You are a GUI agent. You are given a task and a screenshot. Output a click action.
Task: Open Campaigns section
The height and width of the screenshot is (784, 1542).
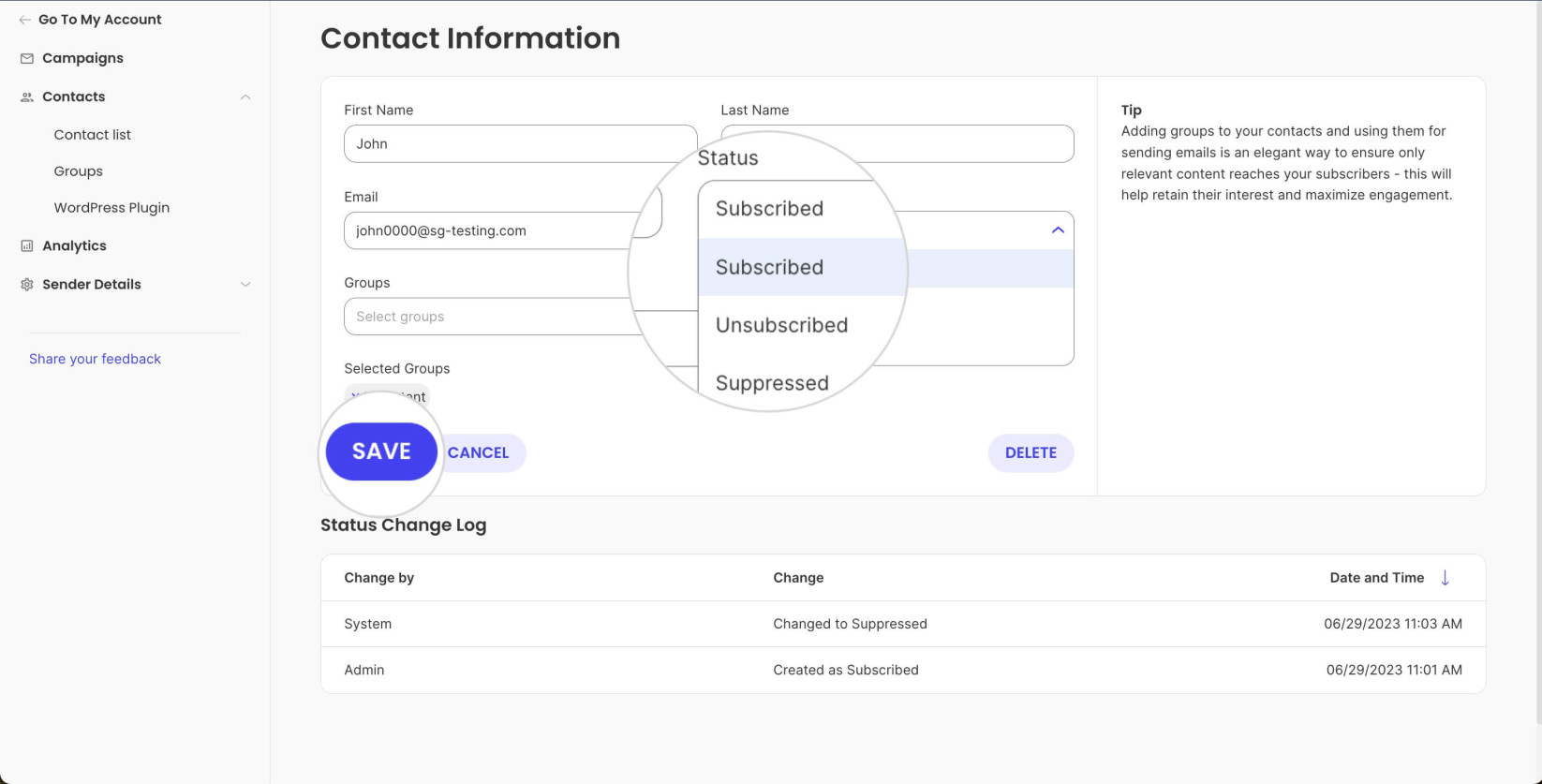82,58
